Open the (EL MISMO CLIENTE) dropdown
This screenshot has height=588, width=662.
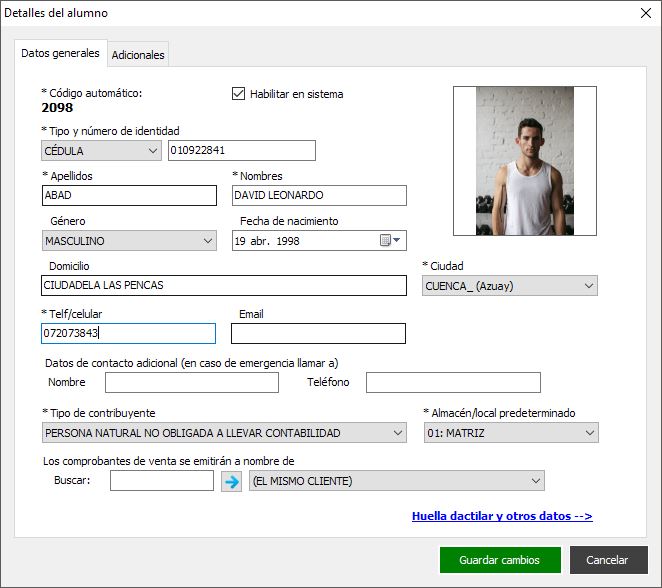point(396,481)
